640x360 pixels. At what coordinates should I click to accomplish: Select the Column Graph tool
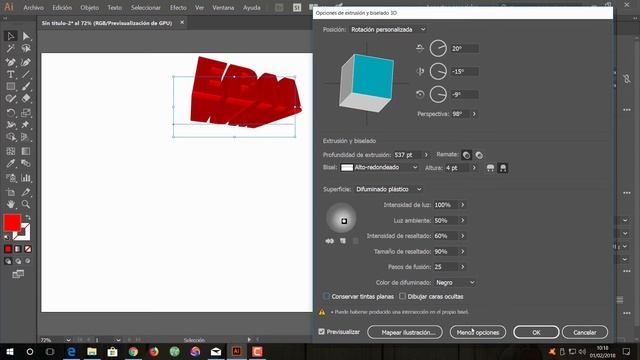tap(26, 178)
